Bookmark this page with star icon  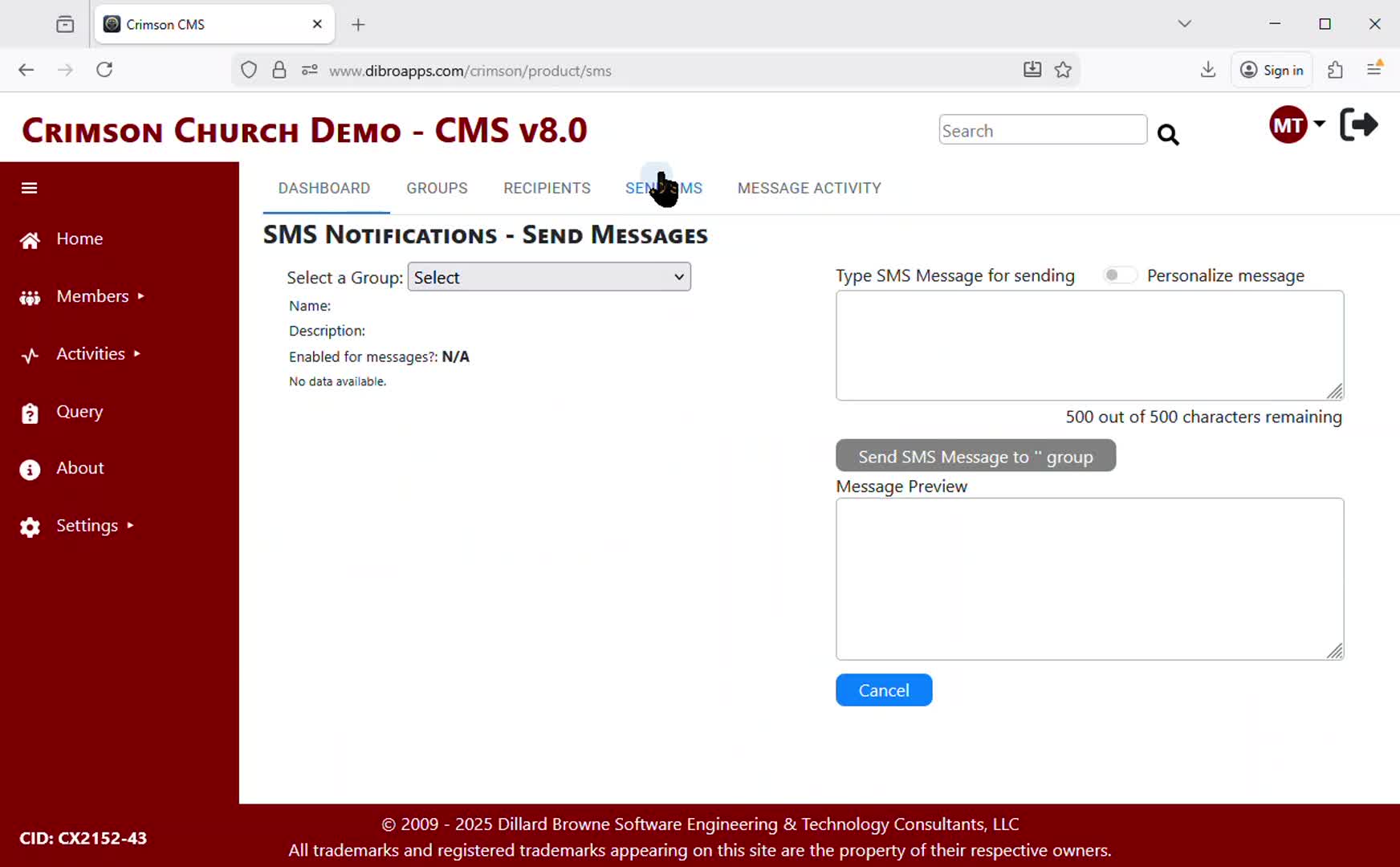point(1063,70)
